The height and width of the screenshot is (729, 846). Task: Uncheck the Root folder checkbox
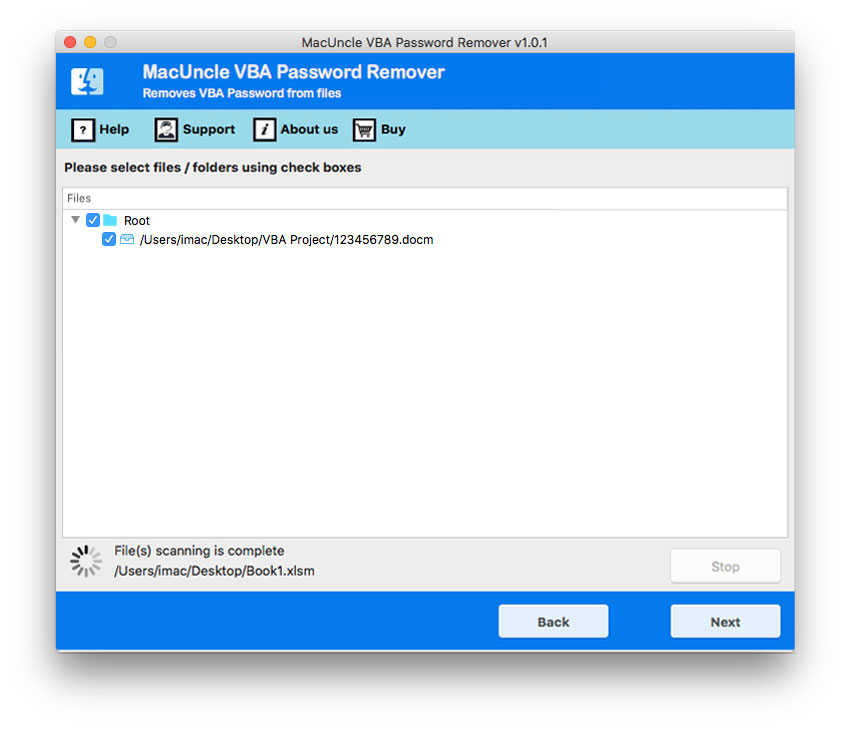(x=93, y=220)
